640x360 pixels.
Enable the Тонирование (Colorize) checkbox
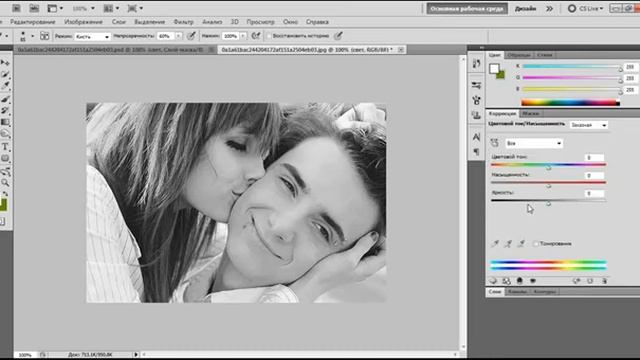click(x=536, y=244)
